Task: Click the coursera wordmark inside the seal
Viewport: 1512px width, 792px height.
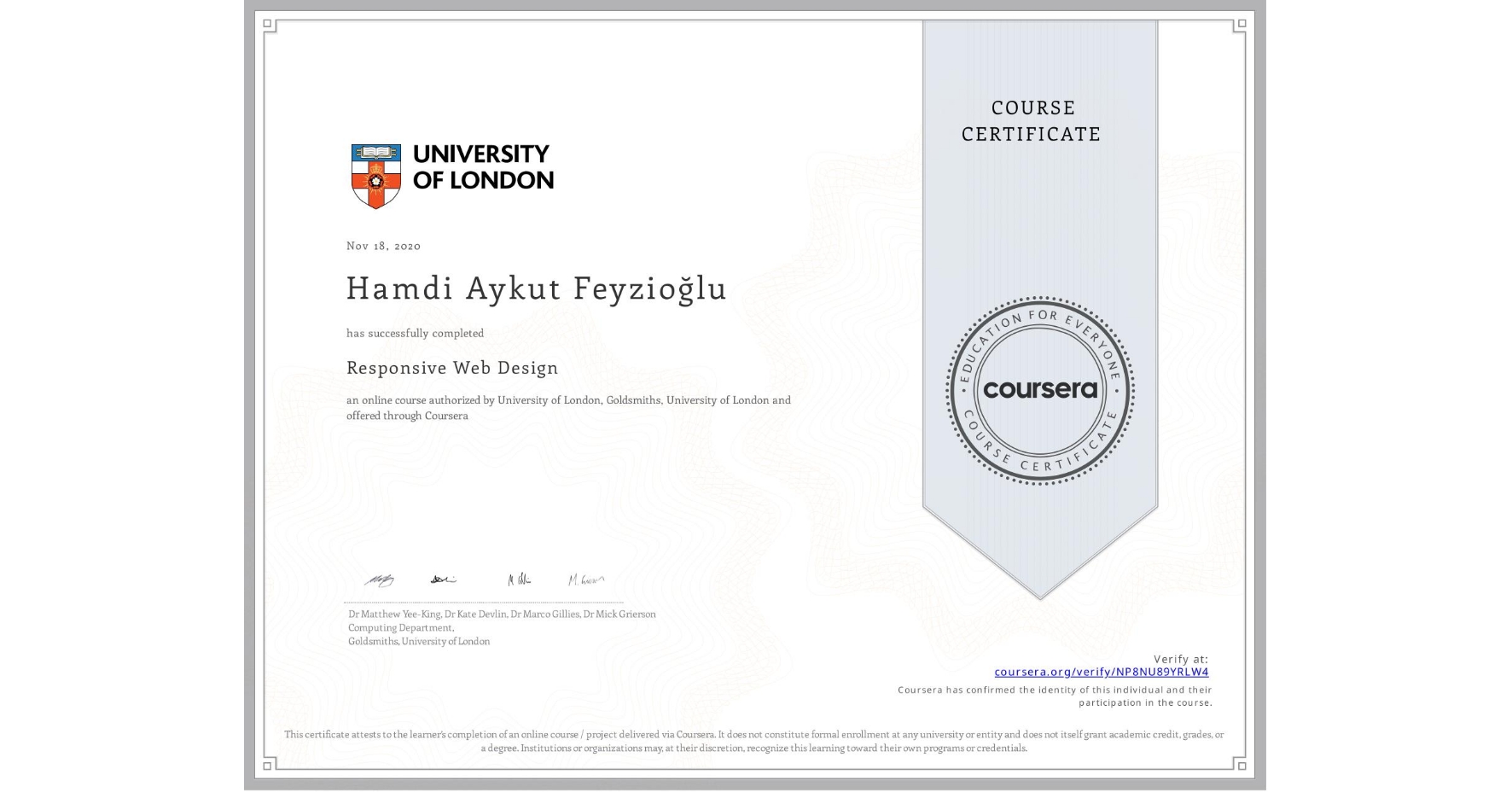Action: pyautogui.click(x=1040, y=390)
